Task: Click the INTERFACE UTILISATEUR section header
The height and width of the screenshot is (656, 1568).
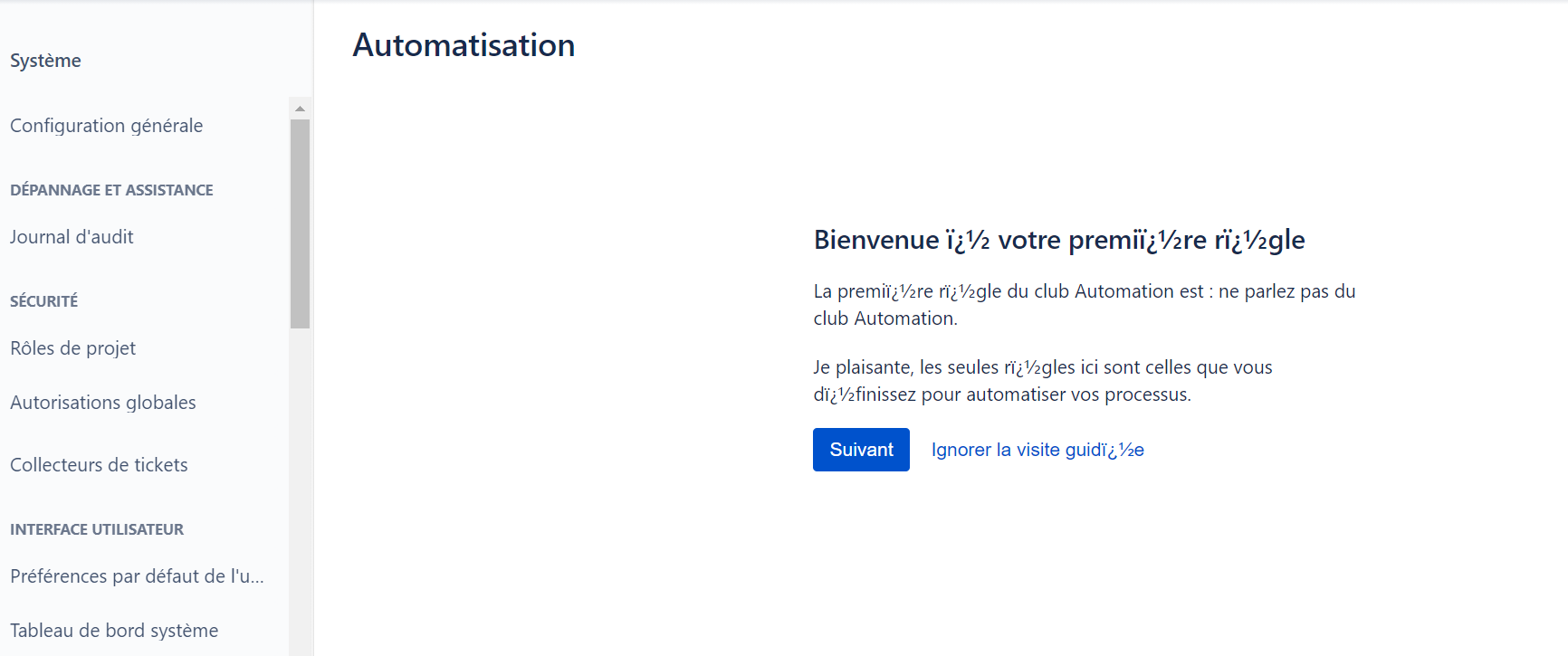Action: point(97,529)
